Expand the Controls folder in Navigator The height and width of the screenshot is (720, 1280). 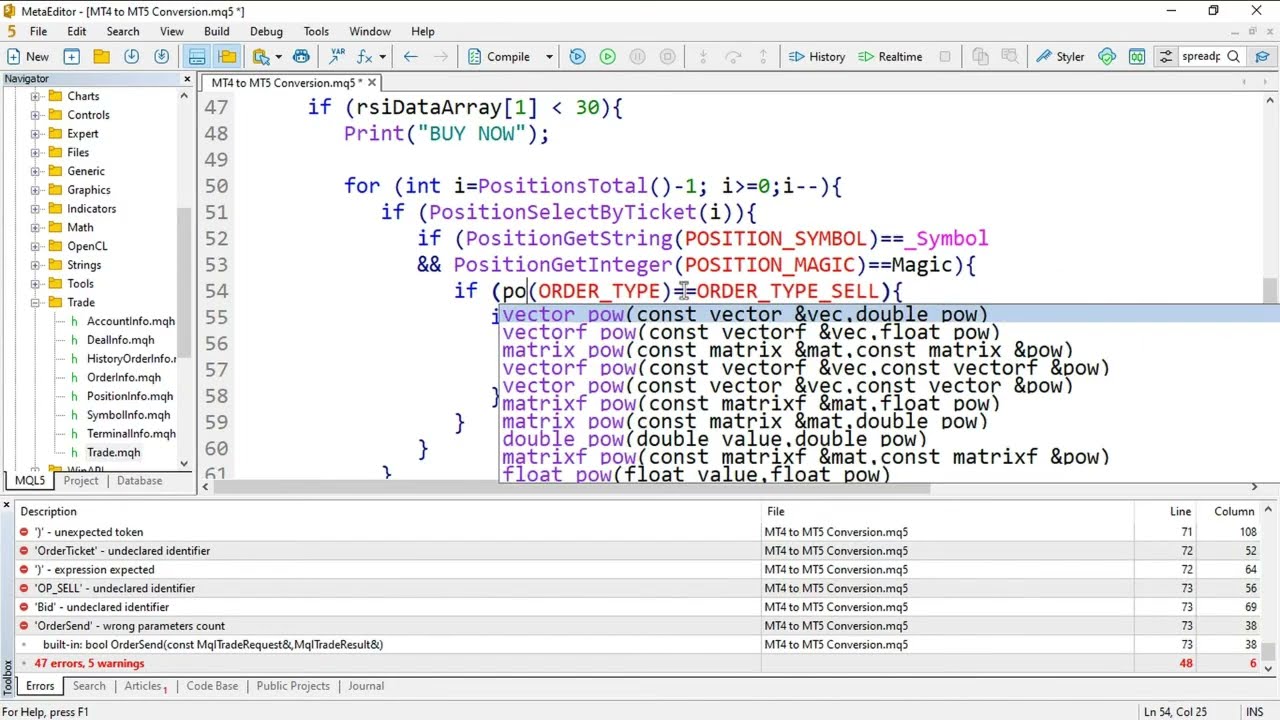35,115
